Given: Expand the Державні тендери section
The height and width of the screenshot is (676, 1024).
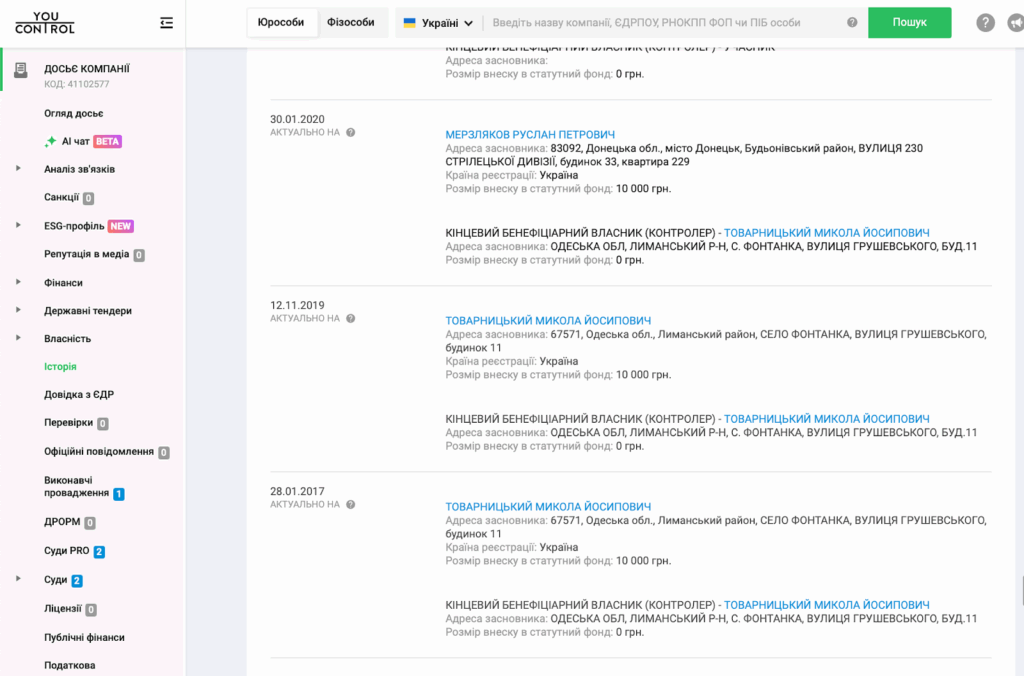Looking at the screenshot, I should point(18,311).
